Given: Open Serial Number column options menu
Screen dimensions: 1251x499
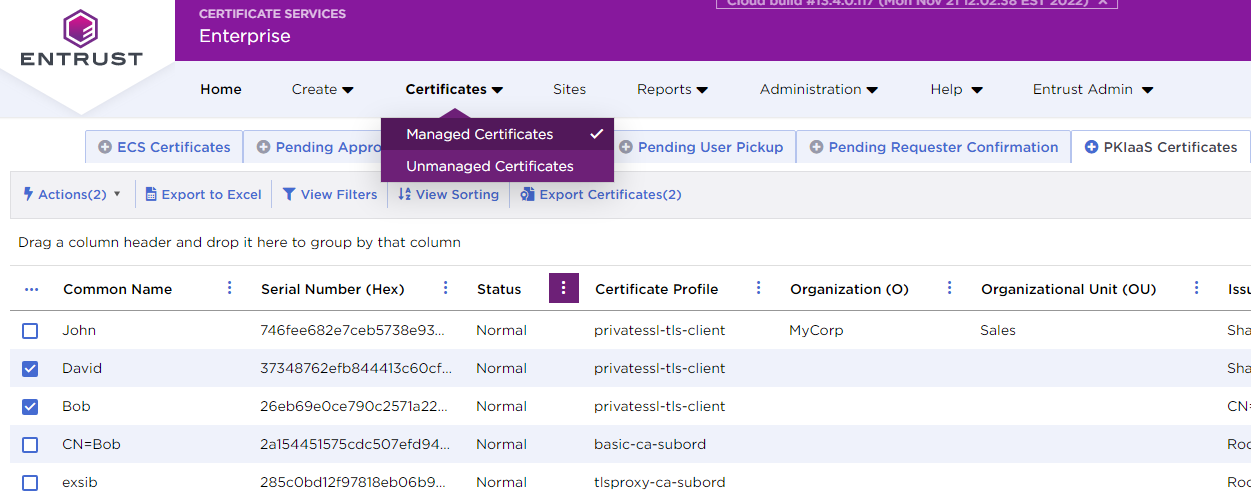Looking at the screenshot, I should [x=446, y=289].
